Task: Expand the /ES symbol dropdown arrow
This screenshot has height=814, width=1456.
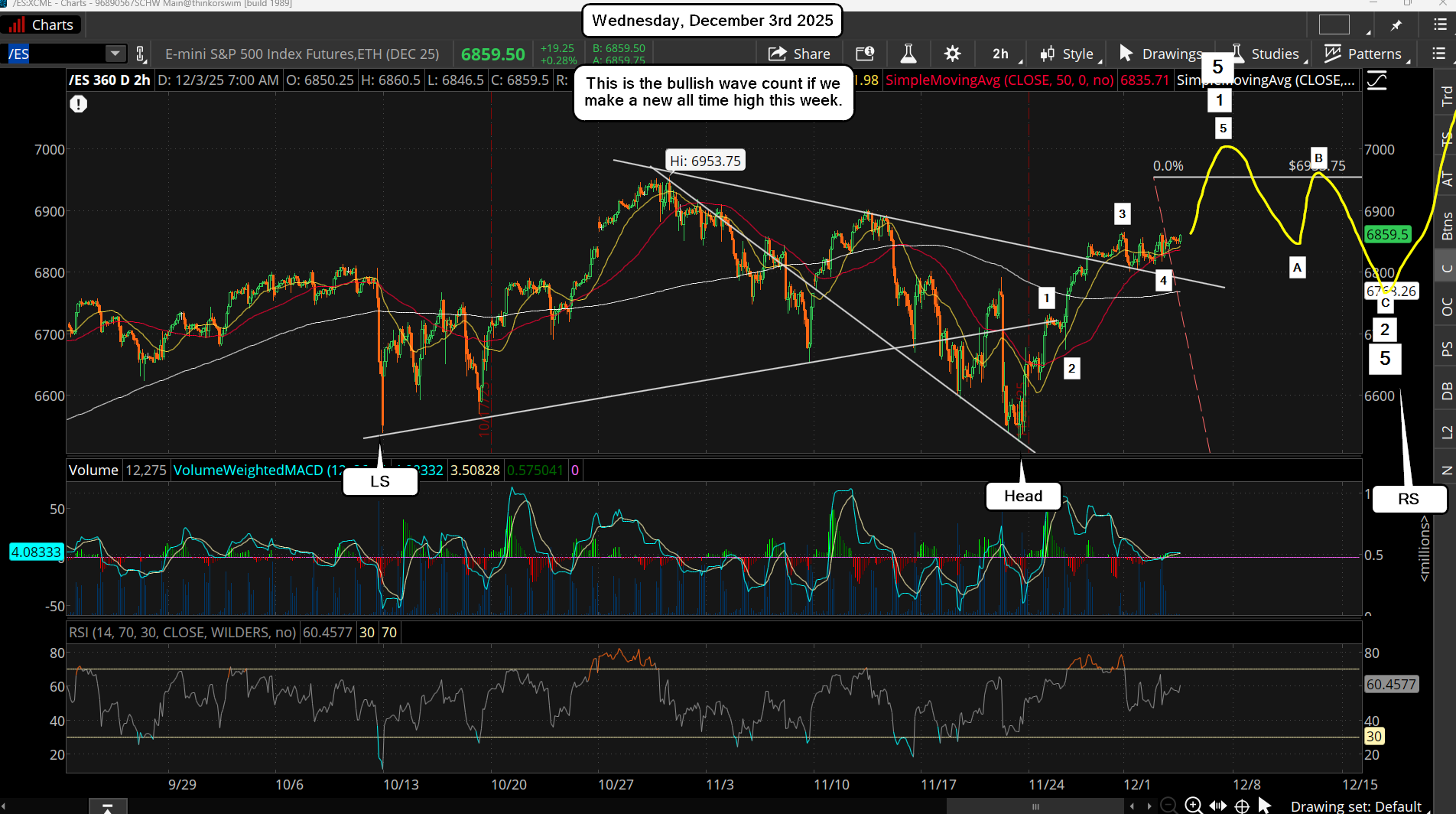Action: 115,54
